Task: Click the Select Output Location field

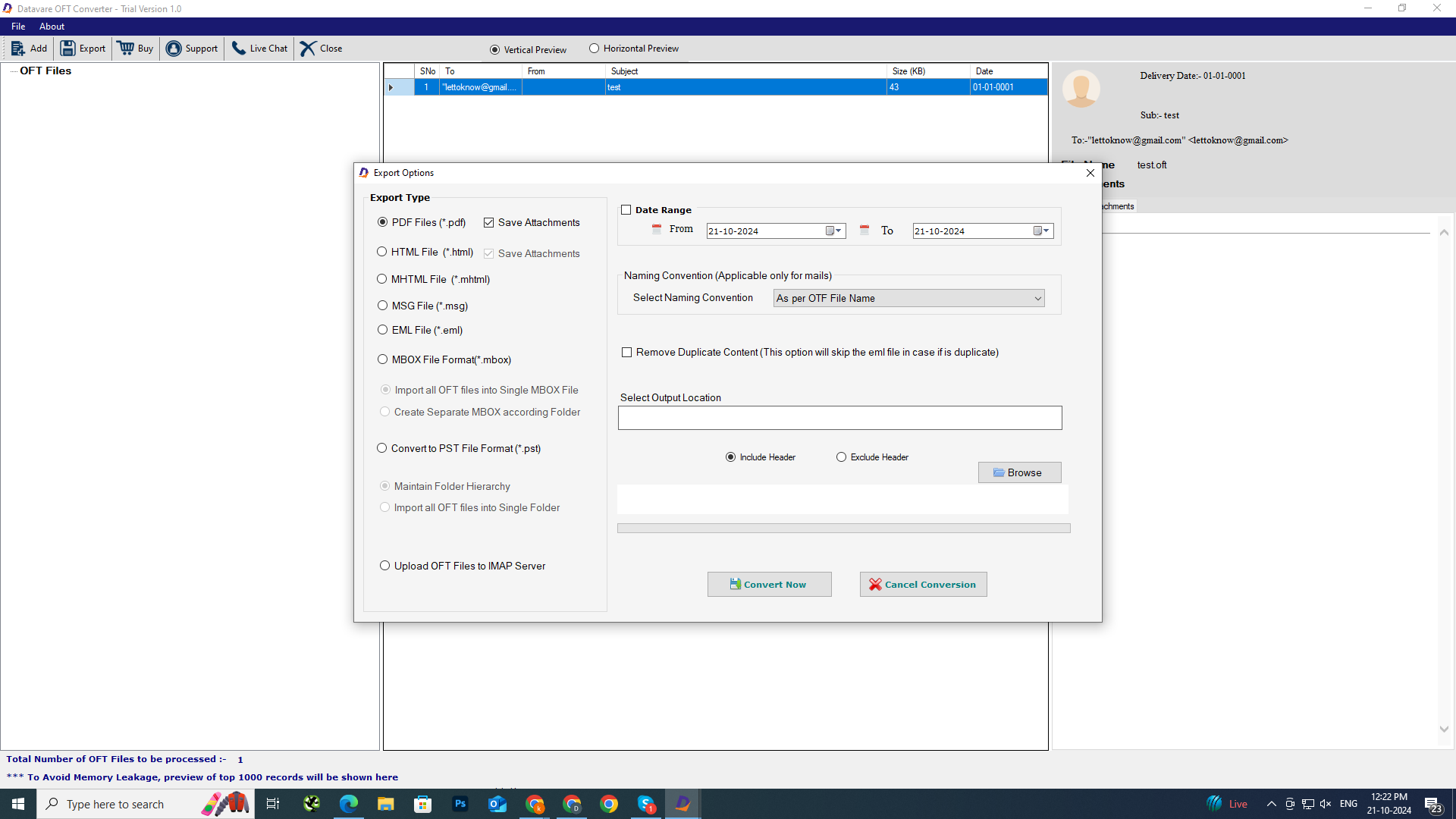Action: (839, 418)
